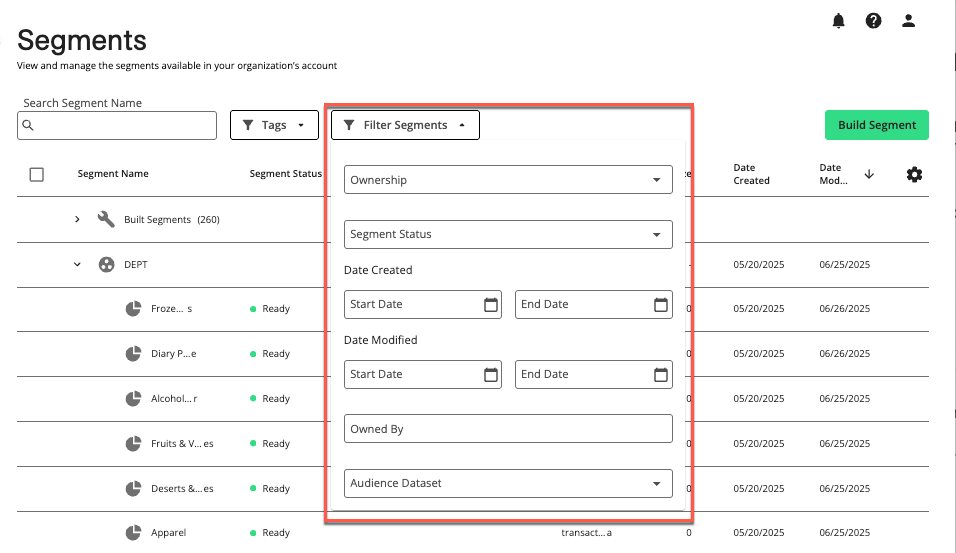This screenshot has width=956, height=553.
Task: Click the transact...a dataset cell
Action: point(587,532)
